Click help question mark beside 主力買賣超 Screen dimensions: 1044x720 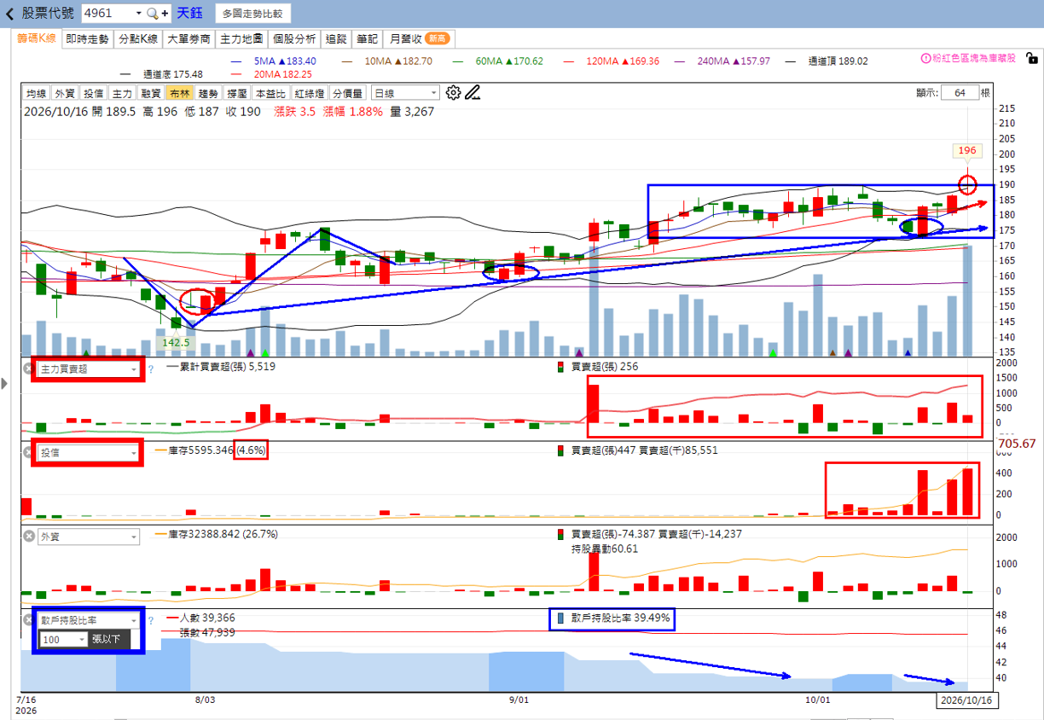(x=151, y=369)
